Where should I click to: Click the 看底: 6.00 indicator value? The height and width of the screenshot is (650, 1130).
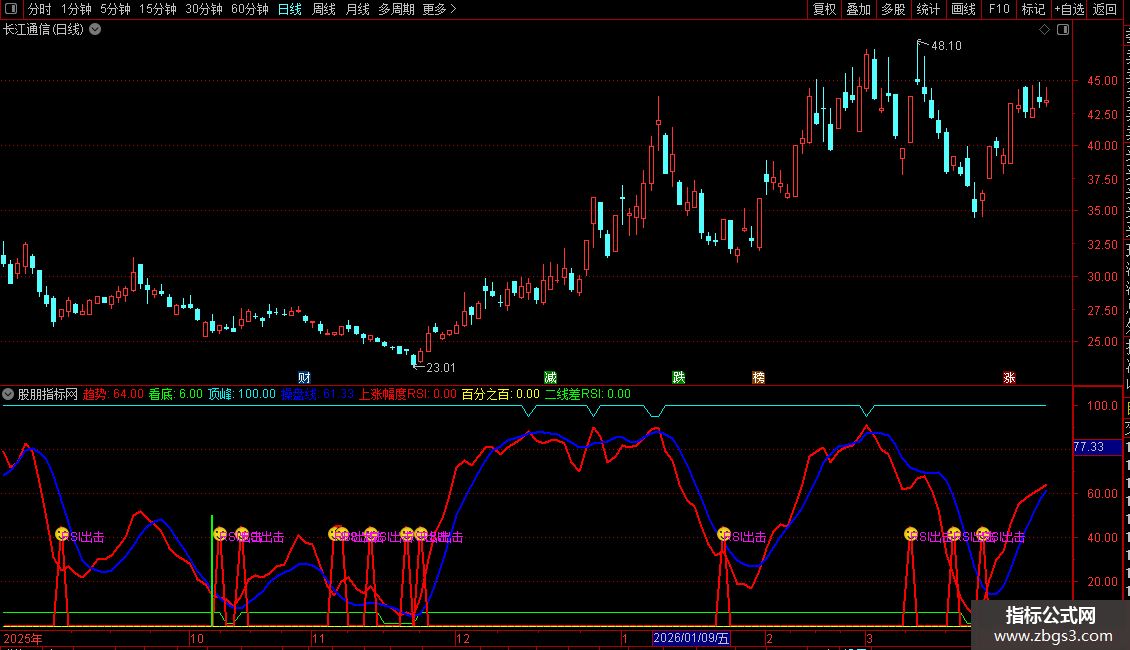point(176,394)
